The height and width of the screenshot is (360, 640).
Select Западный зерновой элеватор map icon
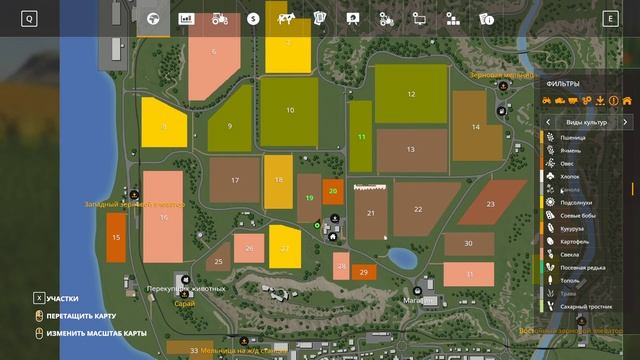coord(134,195)
